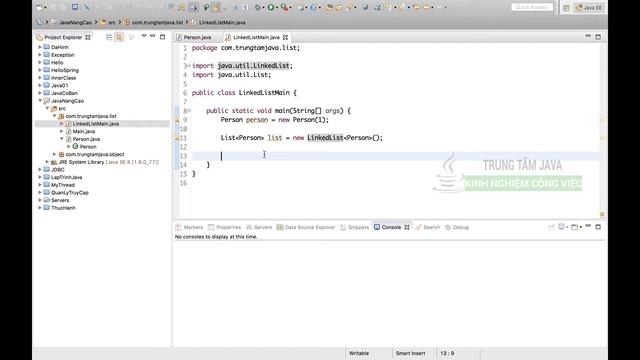
Task: Click Collapse All in Project Explorer
Action: (109, 37)
